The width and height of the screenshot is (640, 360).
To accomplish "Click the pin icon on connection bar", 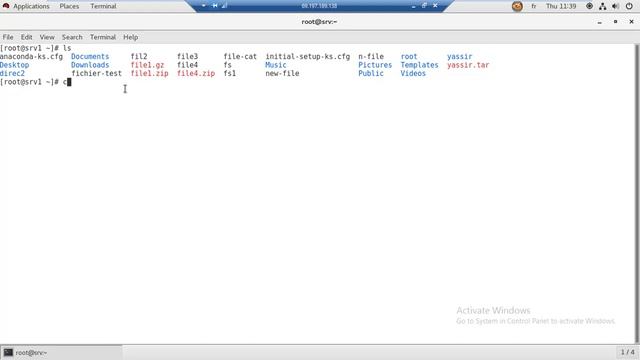I will pyautogui.click(x=215, y=6).
